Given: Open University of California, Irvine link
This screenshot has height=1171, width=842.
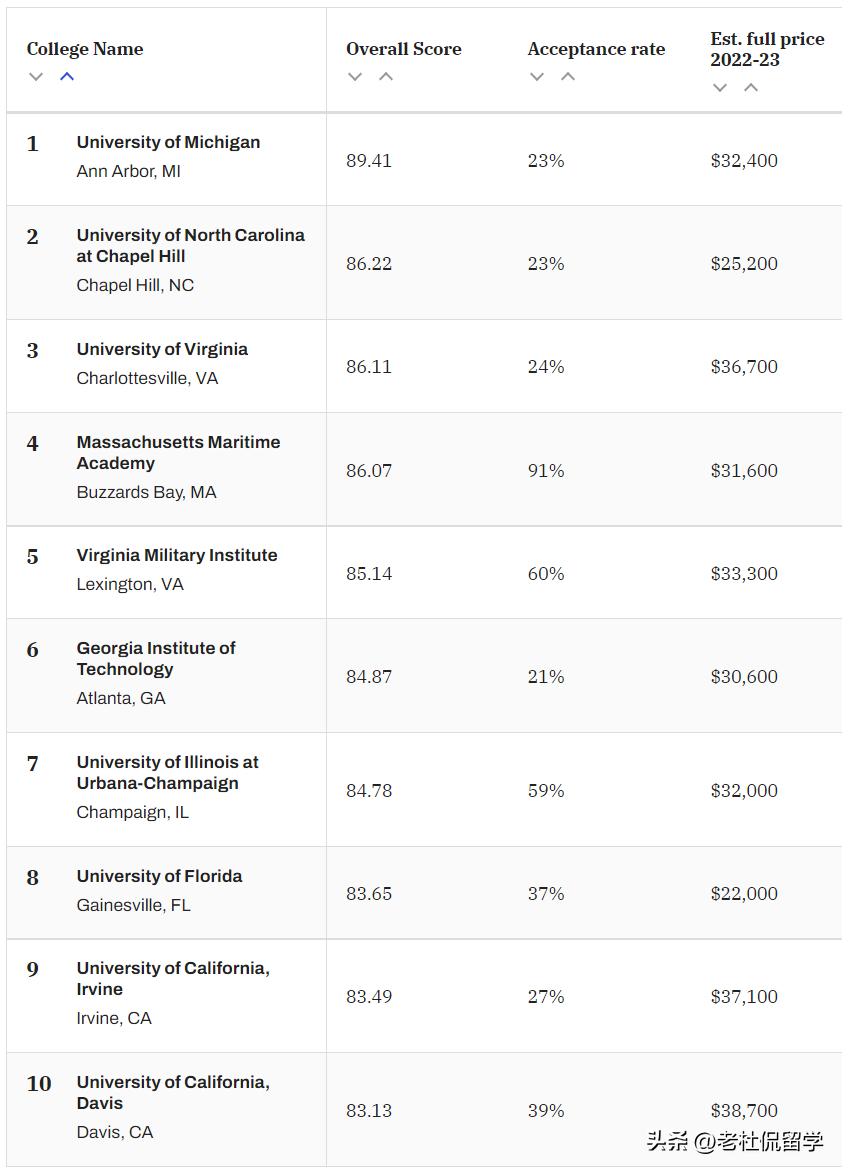Looking at the screenshot, I should [173, 978].
